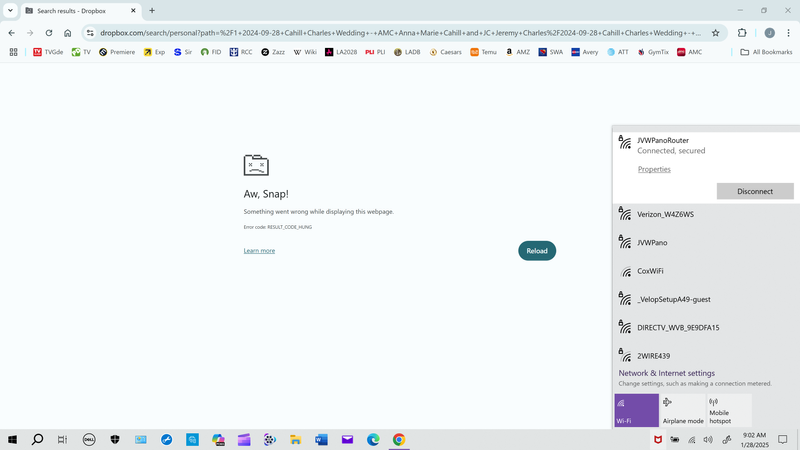Viewport: 800px width, 450px height.
Task: Open the apps grid bookmark icon
Action: (x=14, y=52)
